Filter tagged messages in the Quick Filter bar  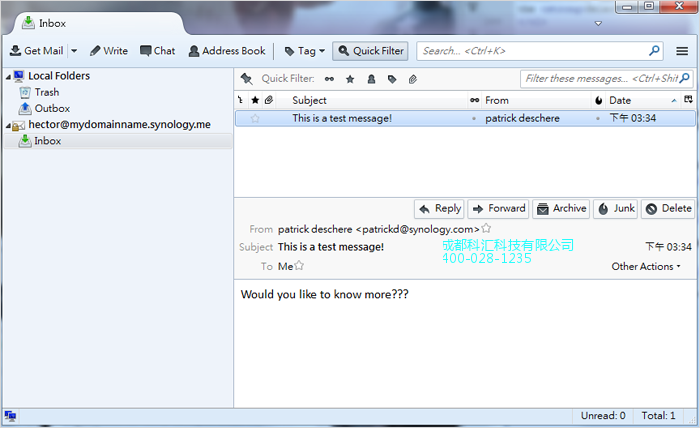392,78
